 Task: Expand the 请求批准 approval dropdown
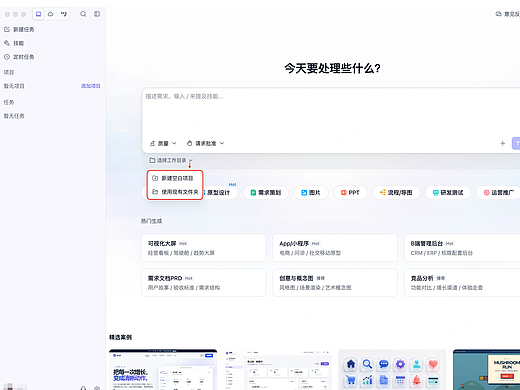click(205, 143)
